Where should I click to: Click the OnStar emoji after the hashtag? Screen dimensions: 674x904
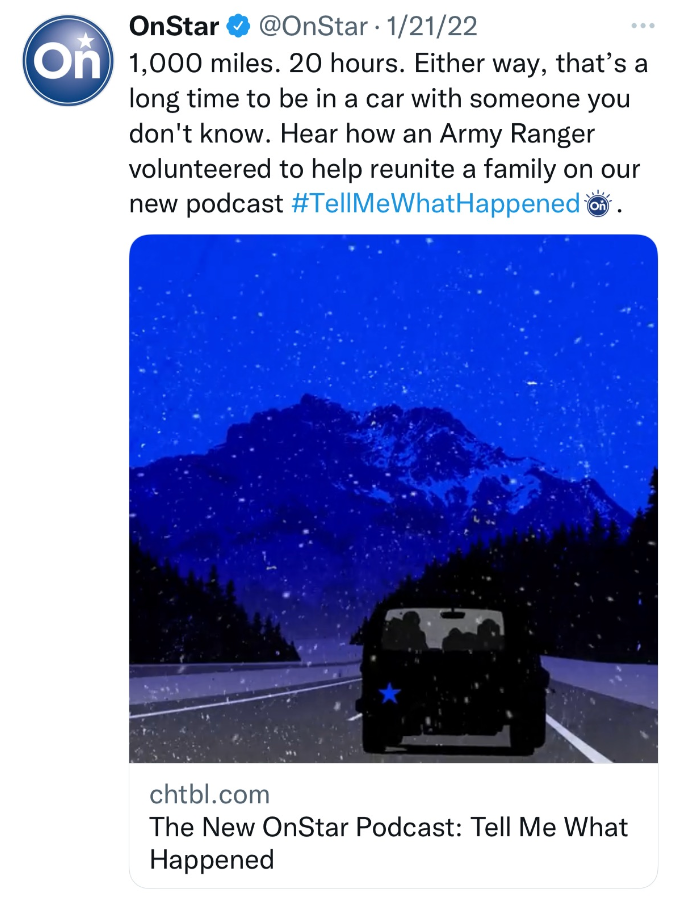pyautogui.click(x=599, y=205)
